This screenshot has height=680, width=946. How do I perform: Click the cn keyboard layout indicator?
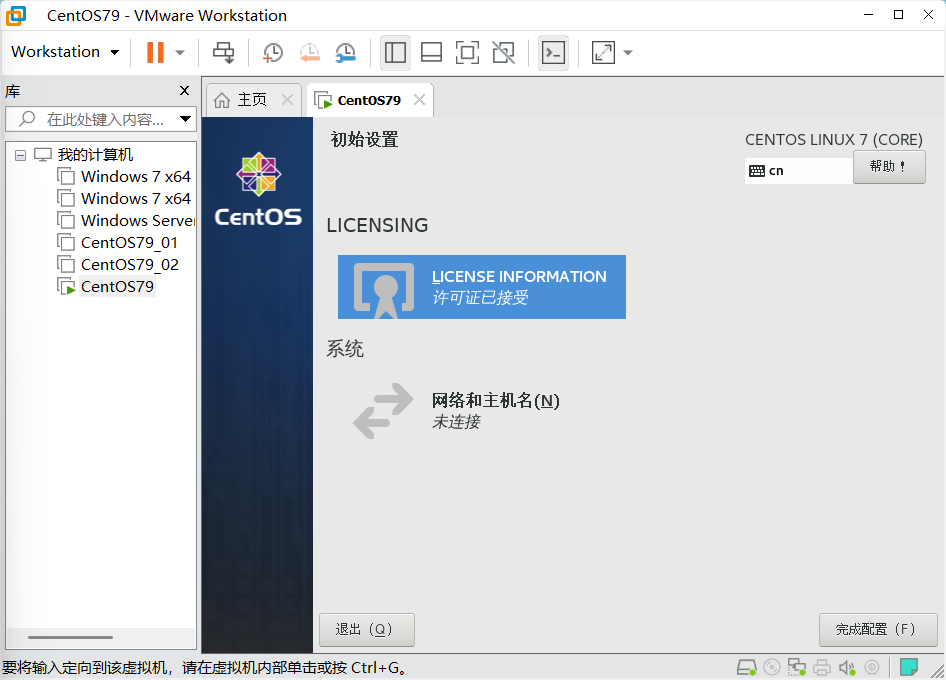(x=798, y=171)
